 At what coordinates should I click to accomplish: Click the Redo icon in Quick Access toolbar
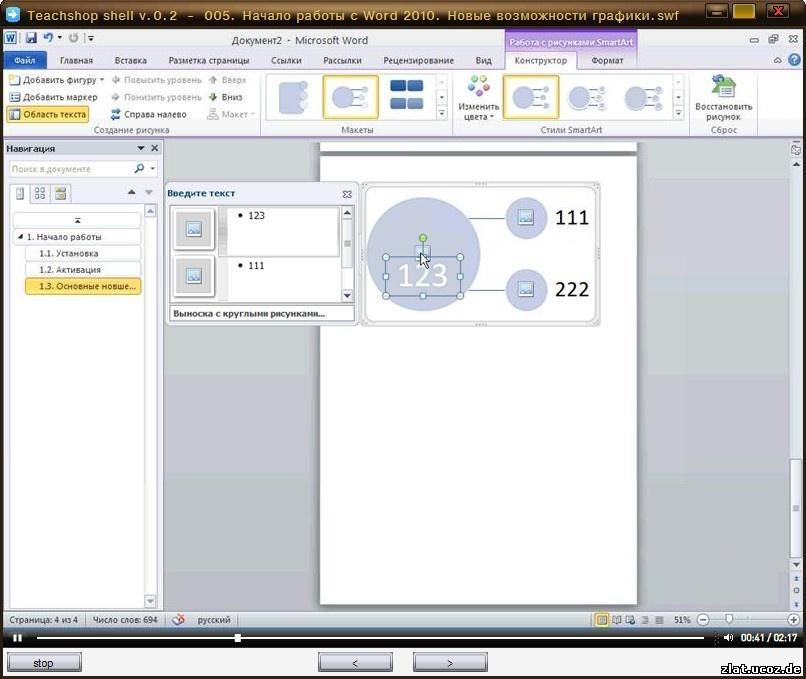74,38
